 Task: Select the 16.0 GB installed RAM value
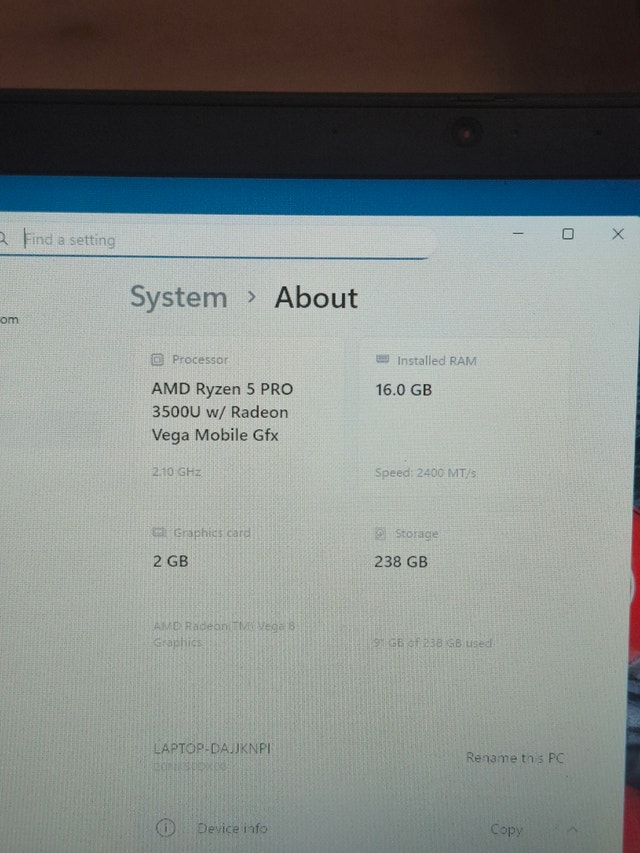pos(403,390)
